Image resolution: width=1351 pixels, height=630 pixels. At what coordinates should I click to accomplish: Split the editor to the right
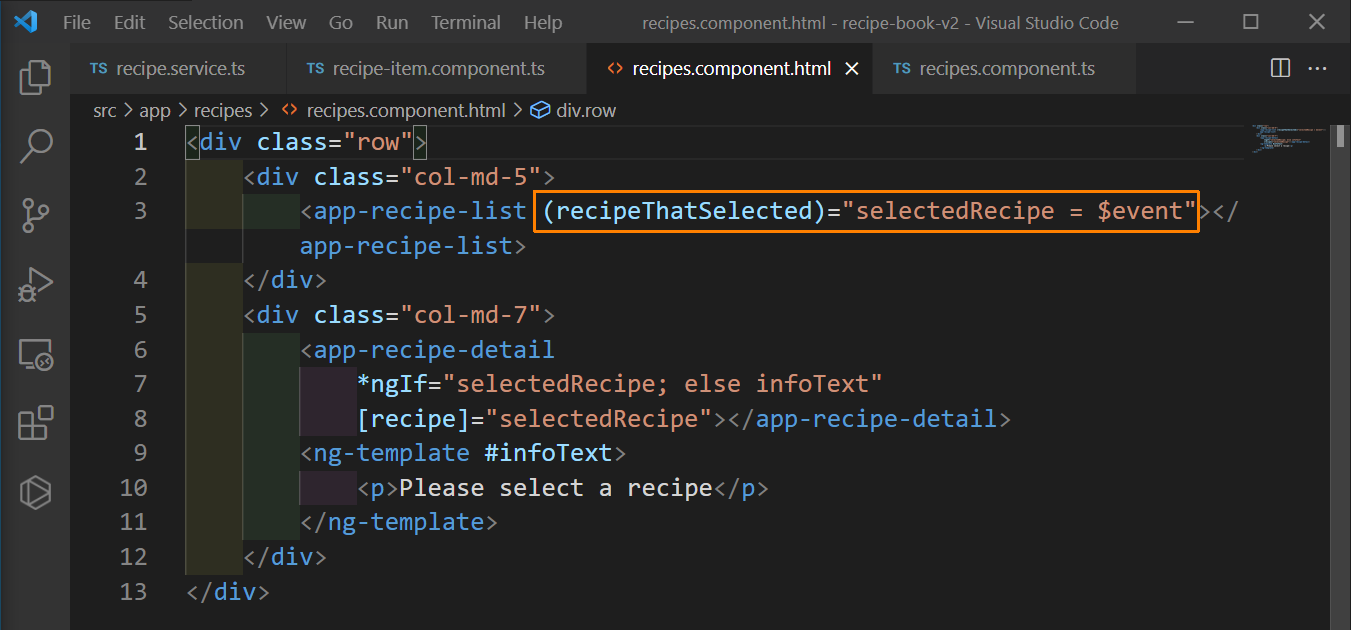(x=1280, y=68)
